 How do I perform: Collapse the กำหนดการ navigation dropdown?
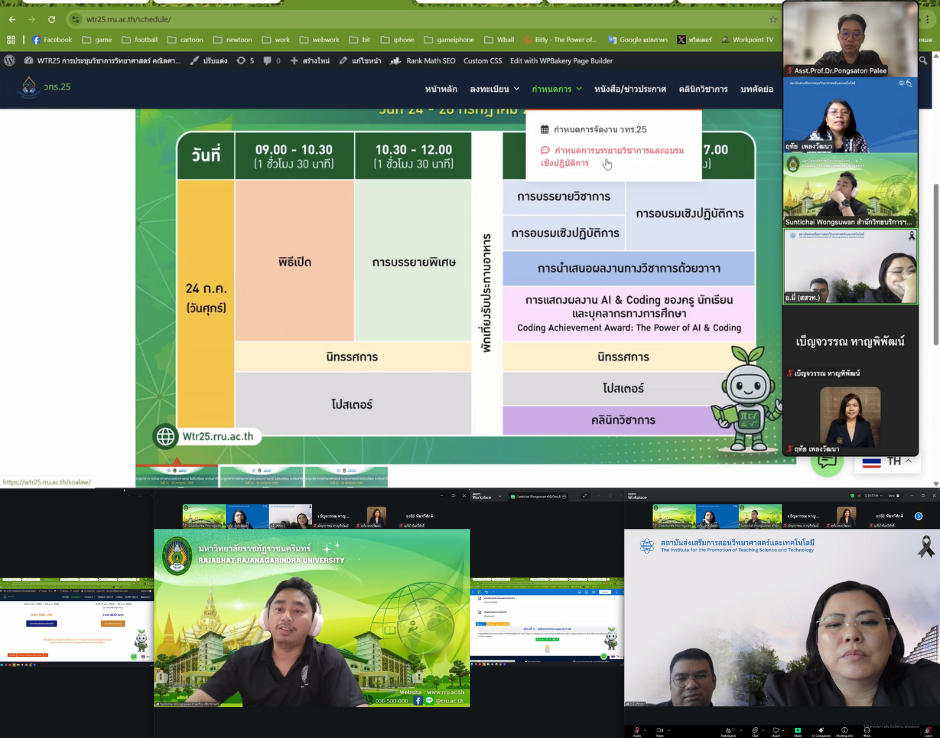point(556,89)
